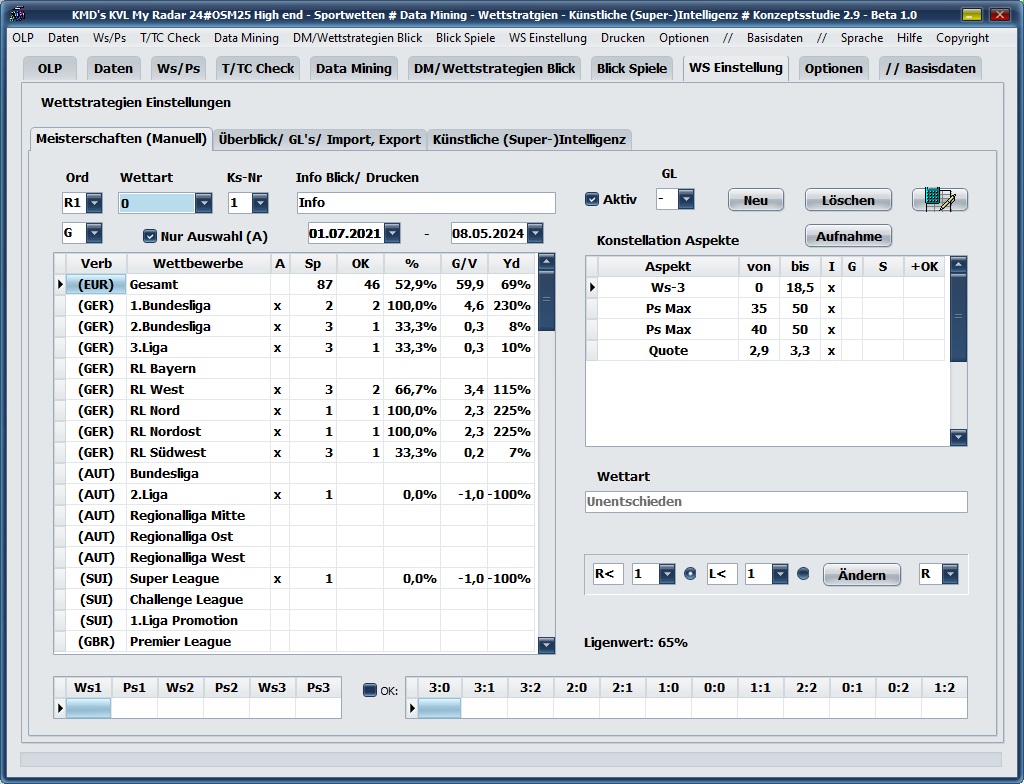Click the table edit icon button
This screenshot has height=784, width=1024.
coord(940,200)
